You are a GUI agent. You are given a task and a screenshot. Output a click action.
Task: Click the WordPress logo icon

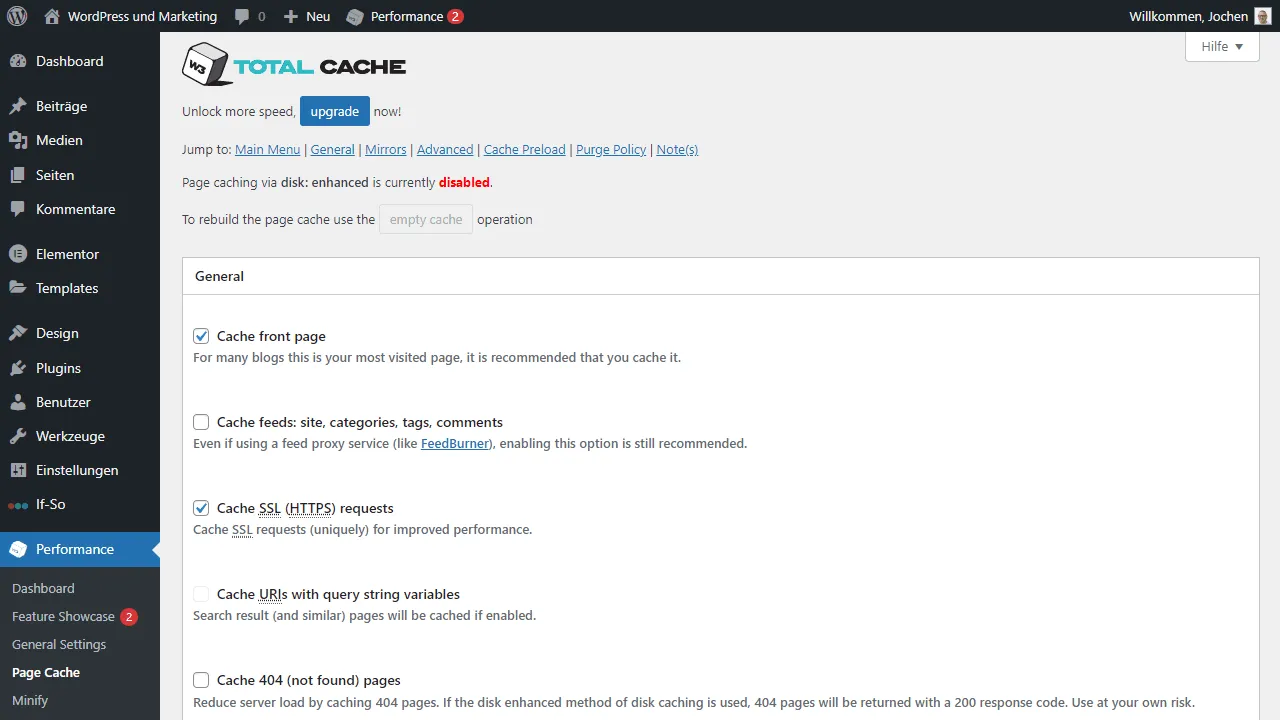(x=17, y=16)
